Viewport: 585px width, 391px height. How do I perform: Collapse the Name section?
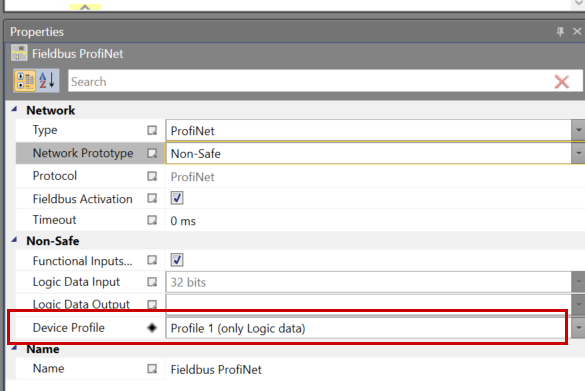click(x=14, y=348)
